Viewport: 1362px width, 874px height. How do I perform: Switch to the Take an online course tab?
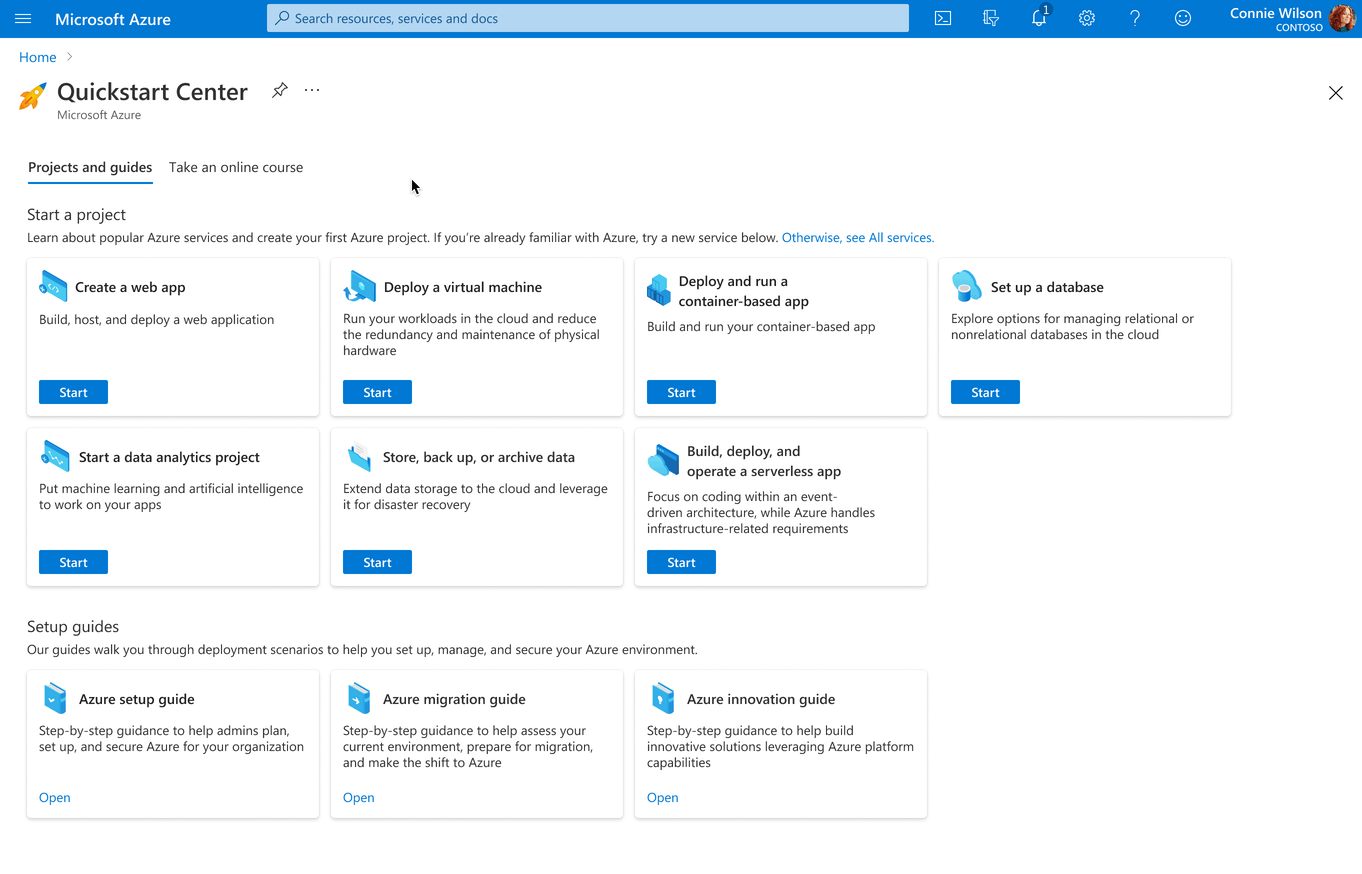236,167
